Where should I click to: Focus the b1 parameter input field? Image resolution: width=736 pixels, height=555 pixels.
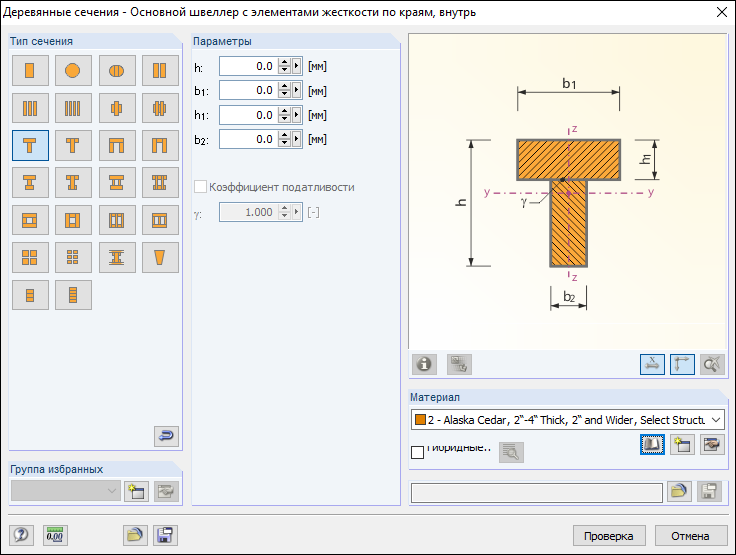249,90
